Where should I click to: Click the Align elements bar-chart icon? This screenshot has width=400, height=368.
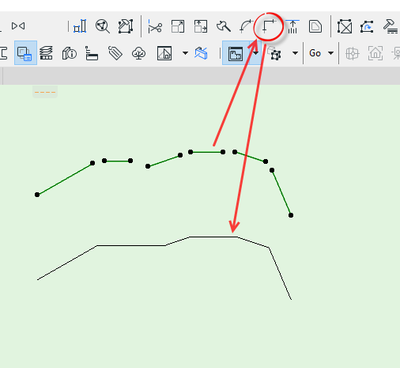click(x=80, y=26)
